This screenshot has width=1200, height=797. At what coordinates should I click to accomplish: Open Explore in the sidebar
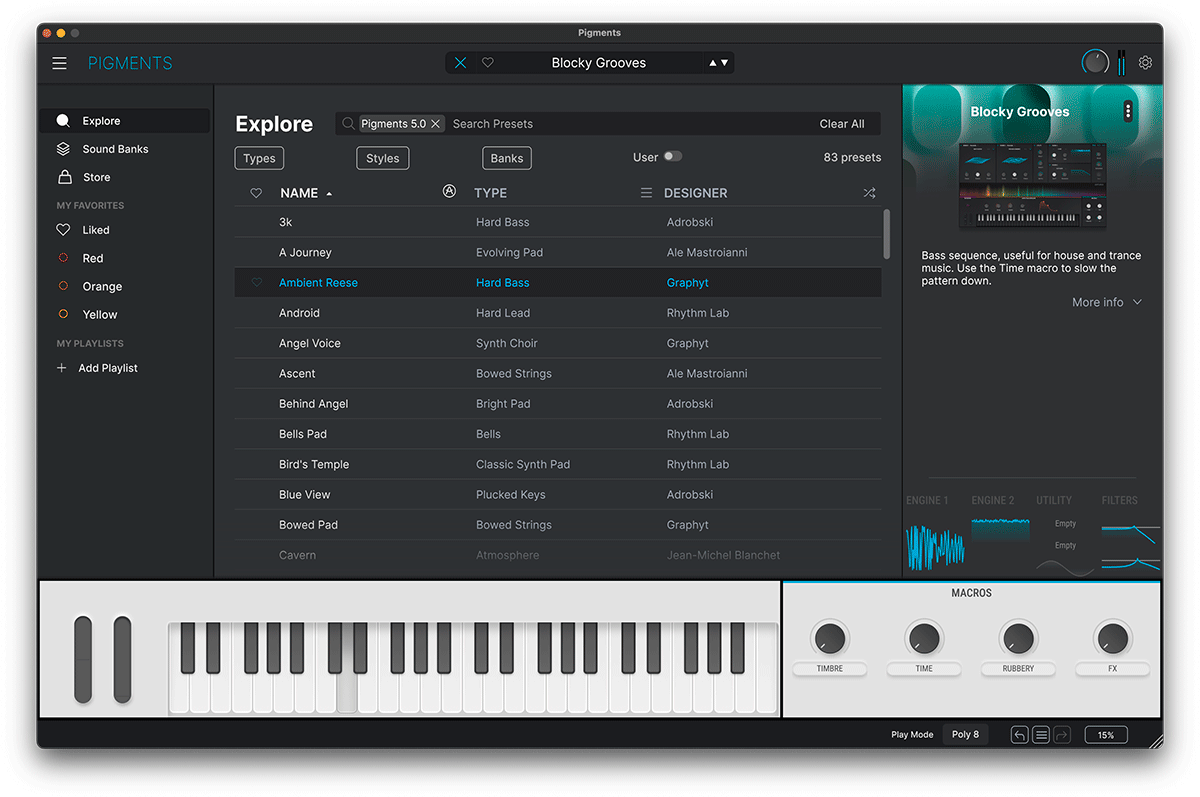point(125,121)
